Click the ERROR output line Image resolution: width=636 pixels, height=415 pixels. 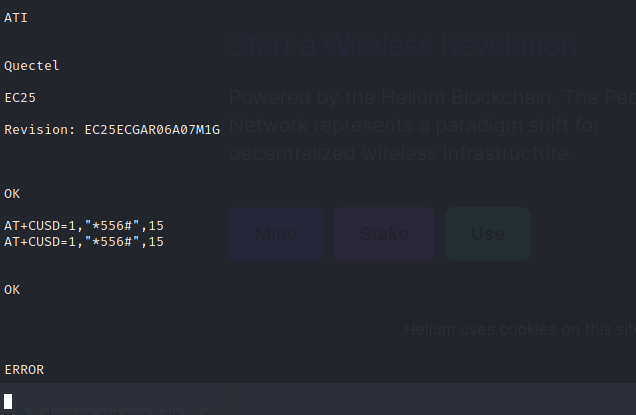(x=24, y=370)
